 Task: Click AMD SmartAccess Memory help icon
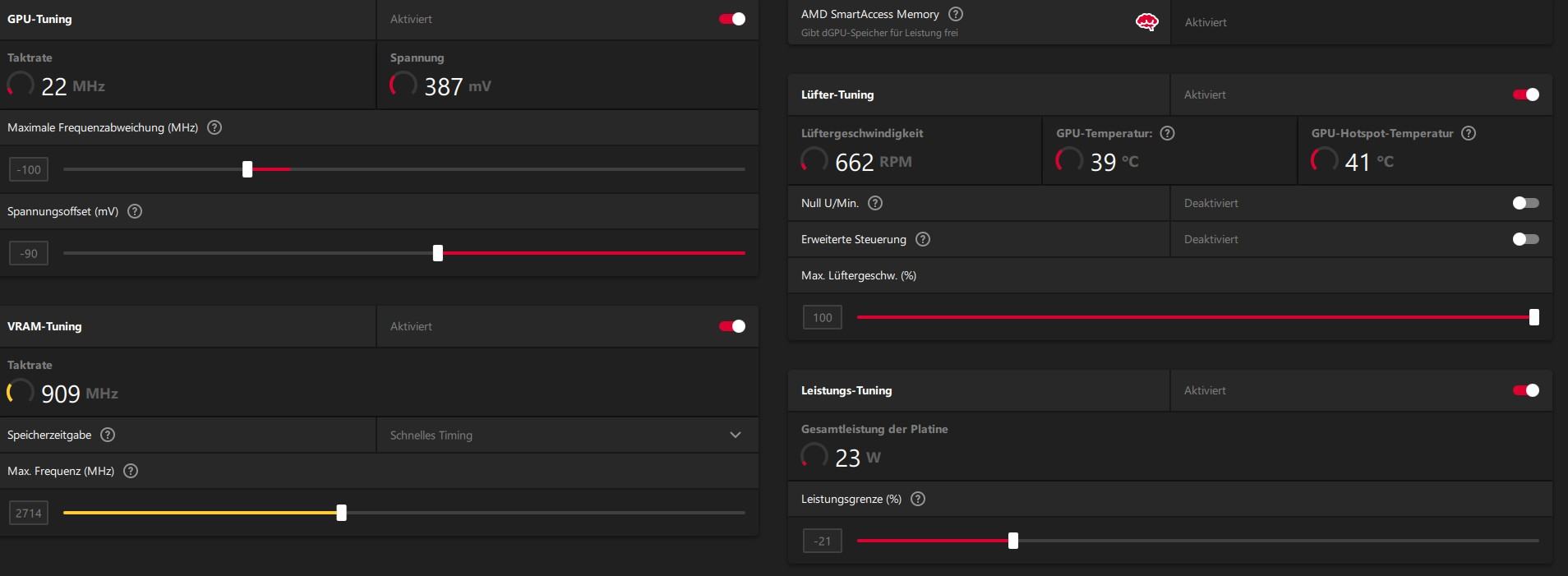956,14
